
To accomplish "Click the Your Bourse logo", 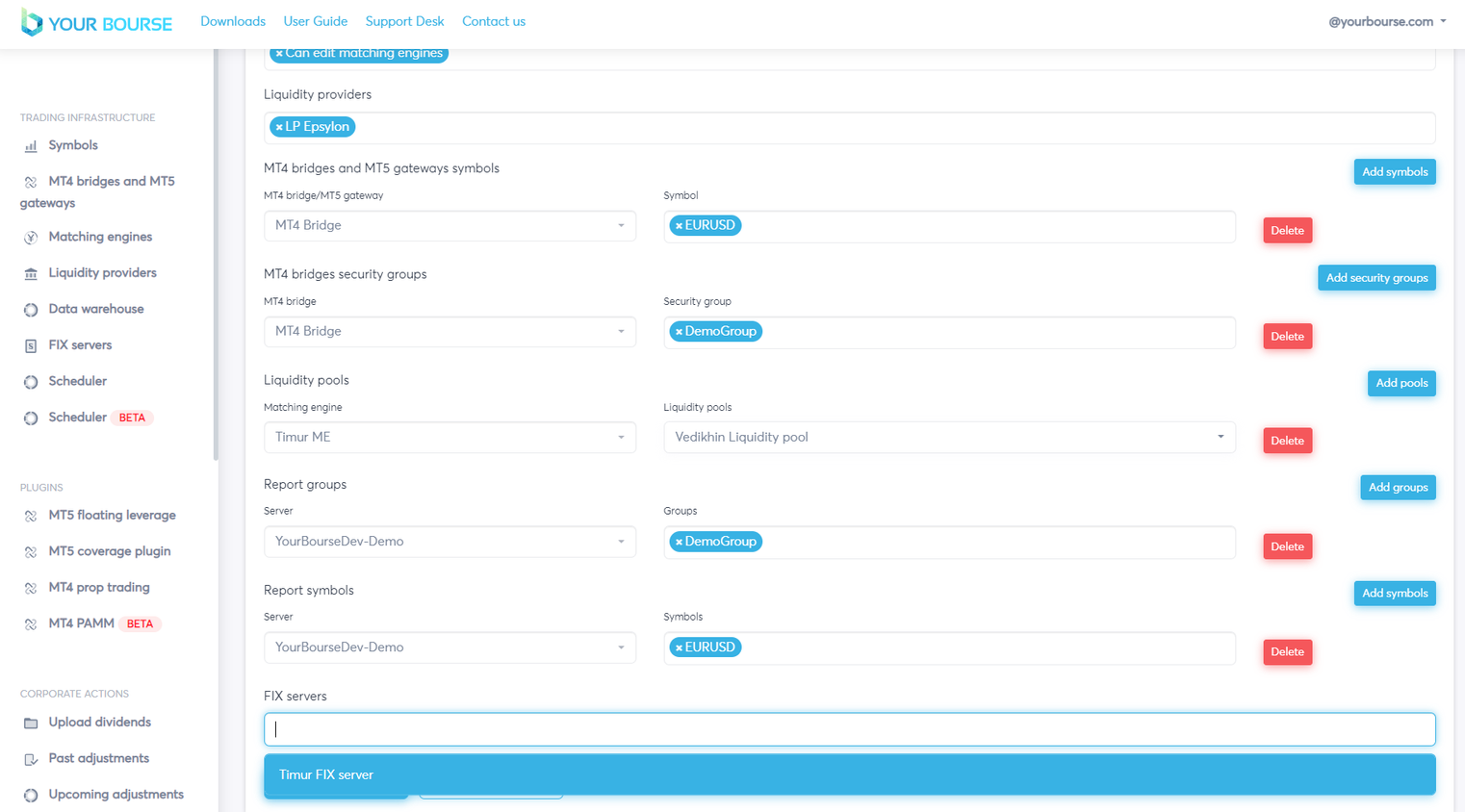I will (96, 23).
